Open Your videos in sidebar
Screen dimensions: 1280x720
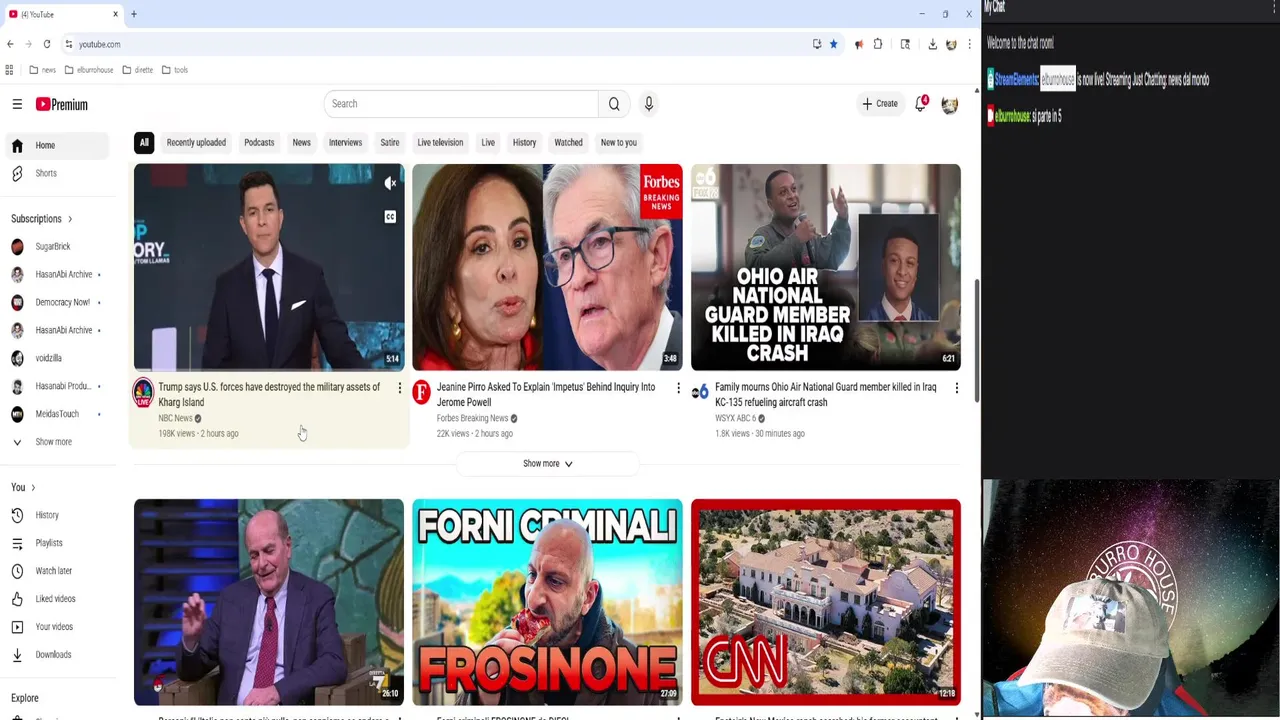coord(58,627)
